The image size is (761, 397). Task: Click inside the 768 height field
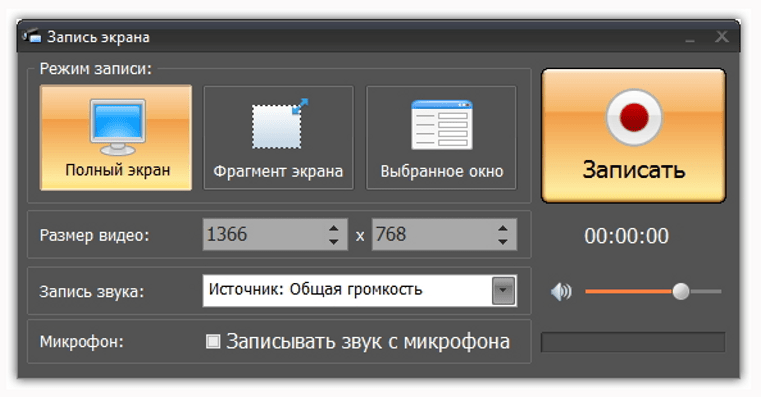(x=434, y=234)
